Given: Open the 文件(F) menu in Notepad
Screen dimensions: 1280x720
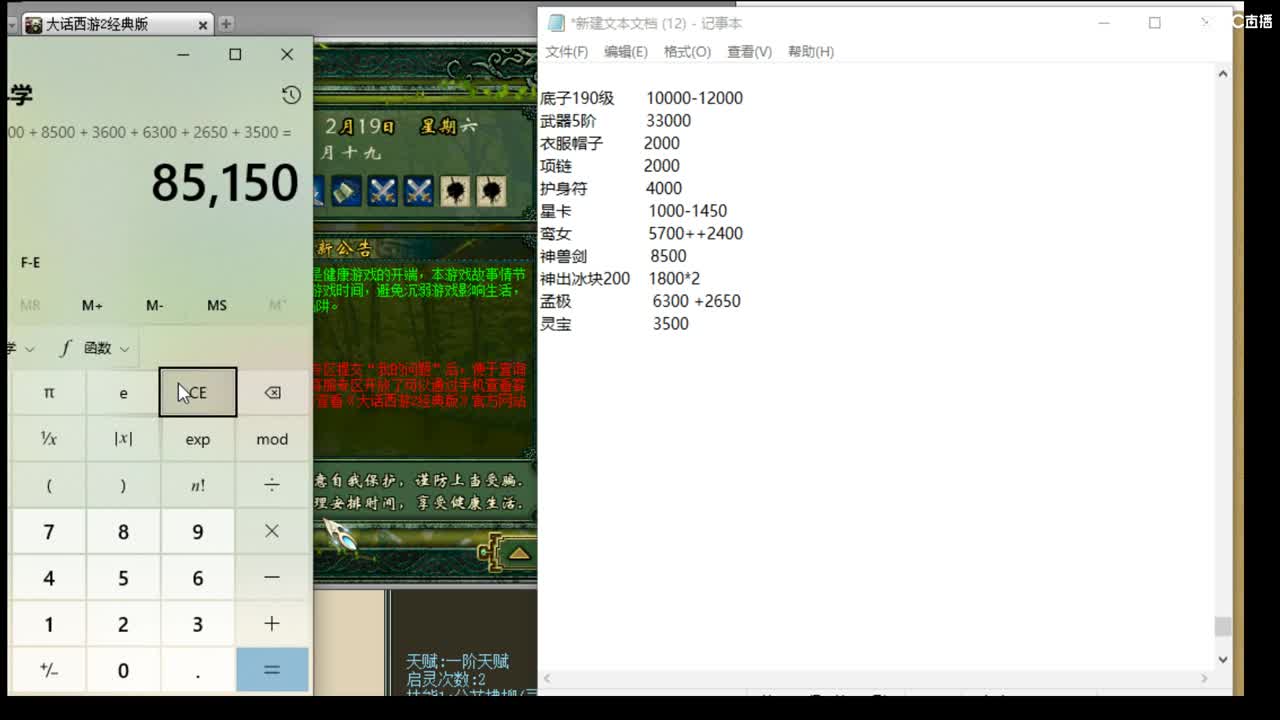Looking at the screenshot, I should (566, 51).
